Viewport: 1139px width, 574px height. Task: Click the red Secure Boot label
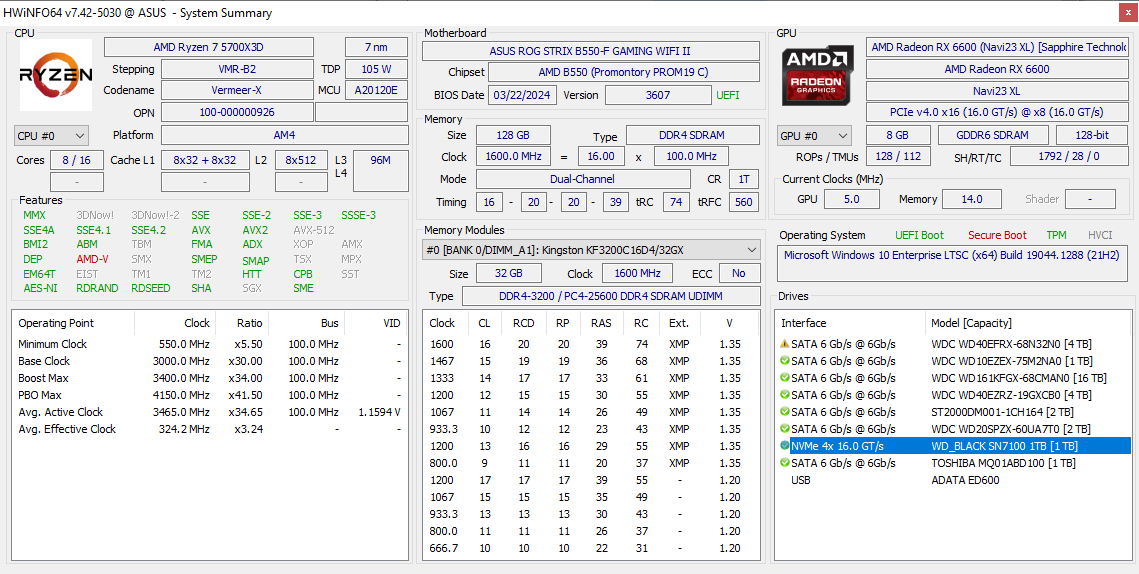pyautogui.click(x=997, y=235)
